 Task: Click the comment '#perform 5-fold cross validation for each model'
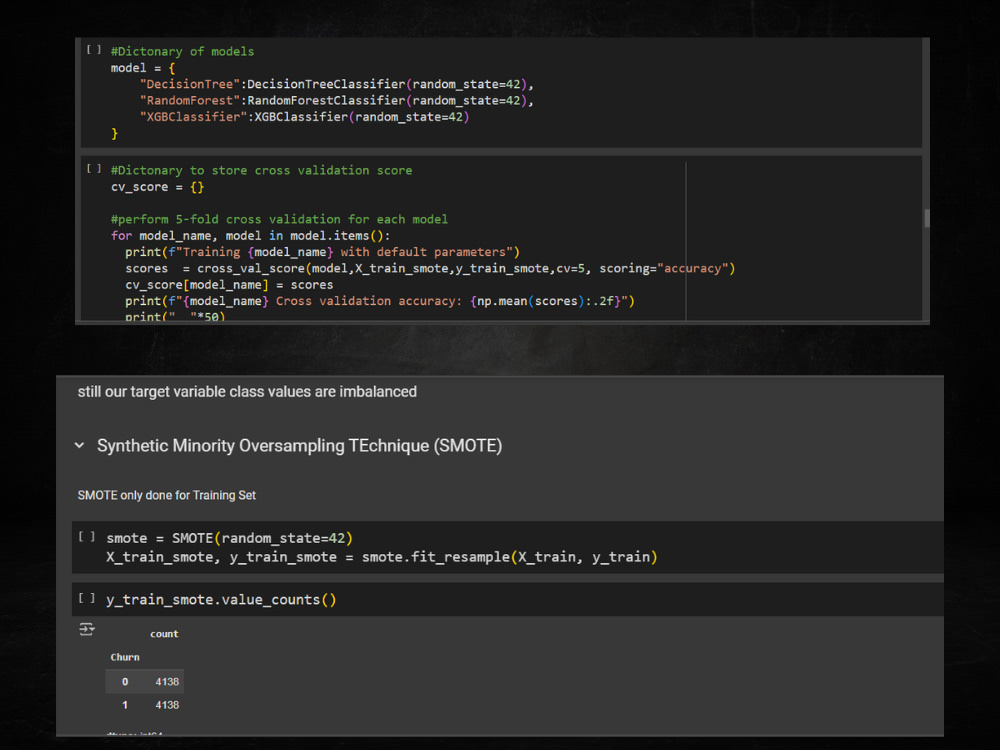click(279, 219)
